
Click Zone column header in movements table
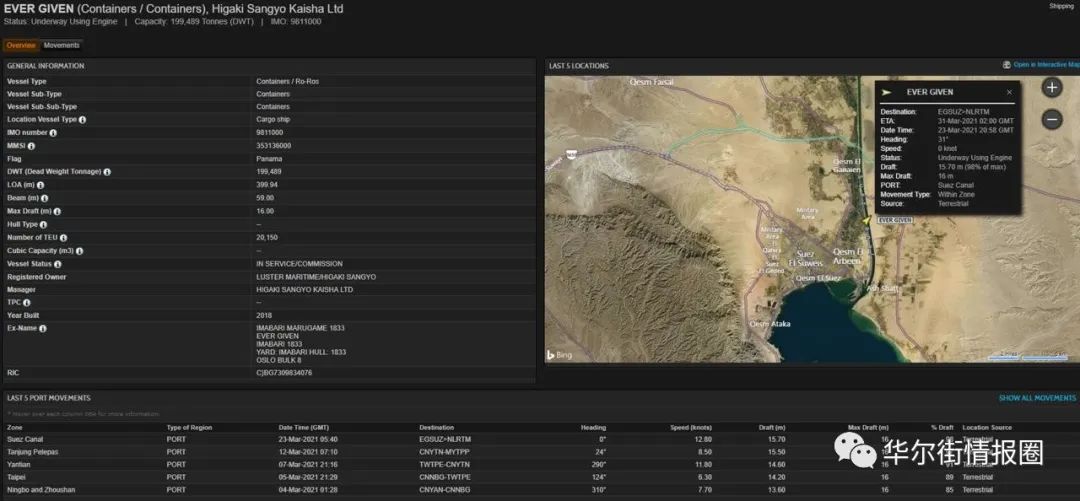14,428
